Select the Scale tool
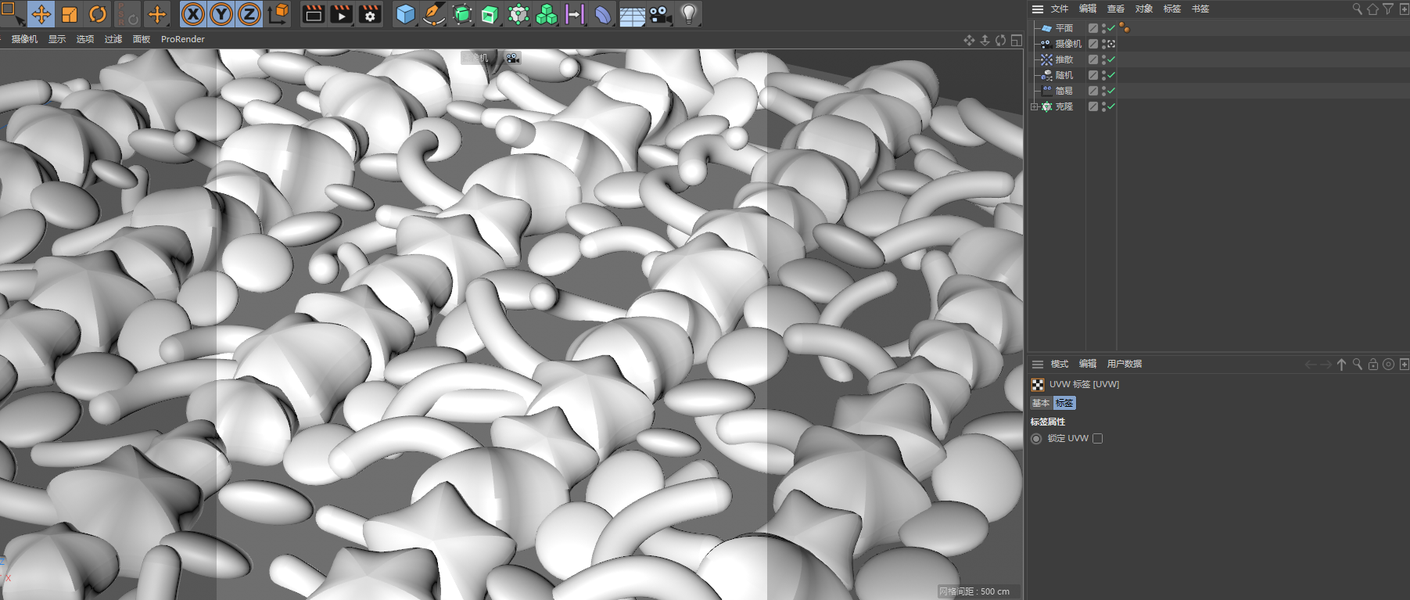Screen dimensions: 1410x600 click(x=69, y=14)
